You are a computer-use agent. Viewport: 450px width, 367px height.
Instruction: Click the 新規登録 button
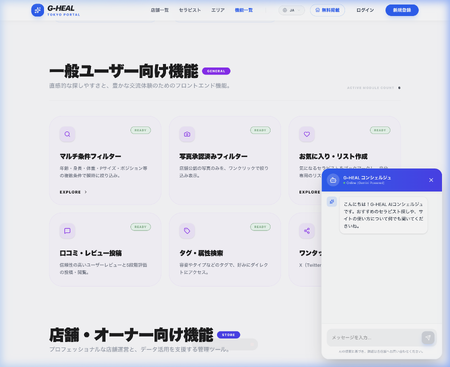pyautogui.click(x=402, y=10)
